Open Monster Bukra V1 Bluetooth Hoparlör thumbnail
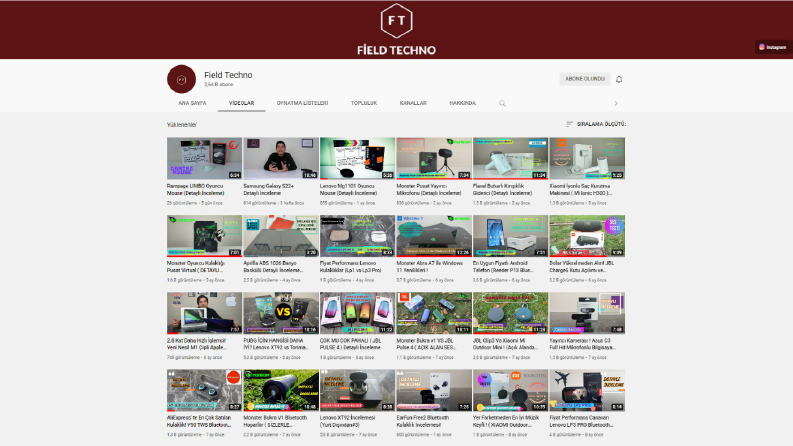 tap(281, 390)
